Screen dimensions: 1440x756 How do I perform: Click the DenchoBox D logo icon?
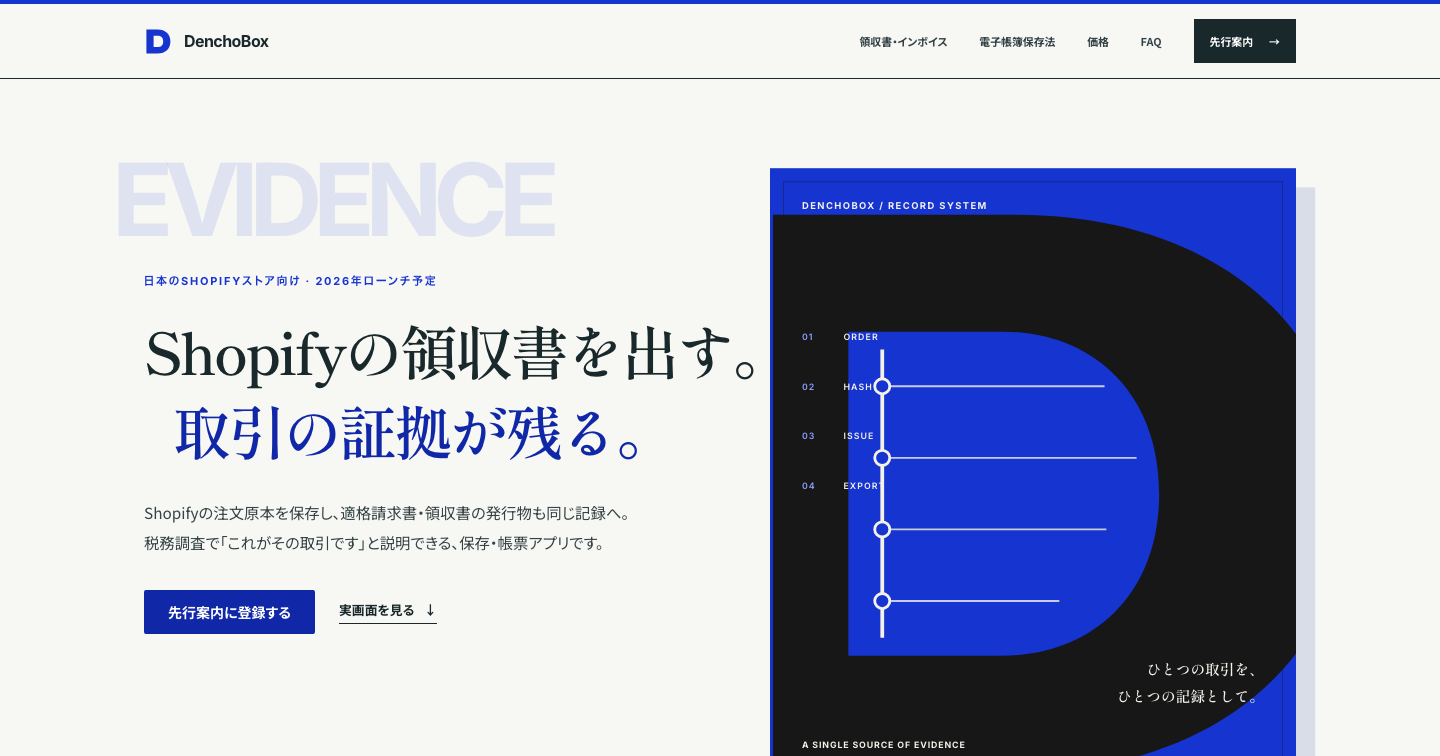pos(158,41)
